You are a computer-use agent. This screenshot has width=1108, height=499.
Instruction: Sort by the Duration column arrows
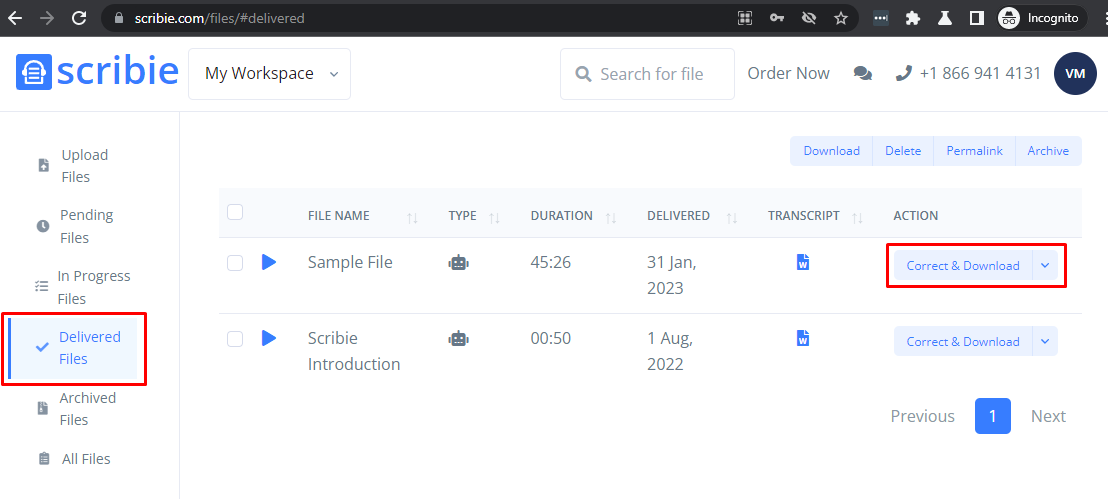pos(611,218)
